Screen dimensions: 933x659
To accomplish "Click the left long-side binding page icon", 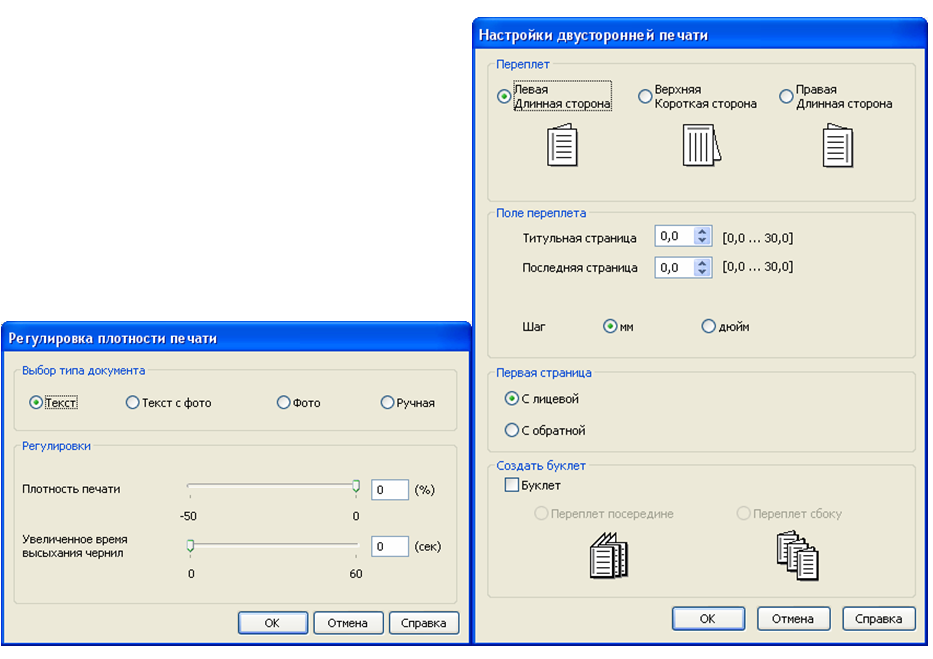I will pos(562,145).
